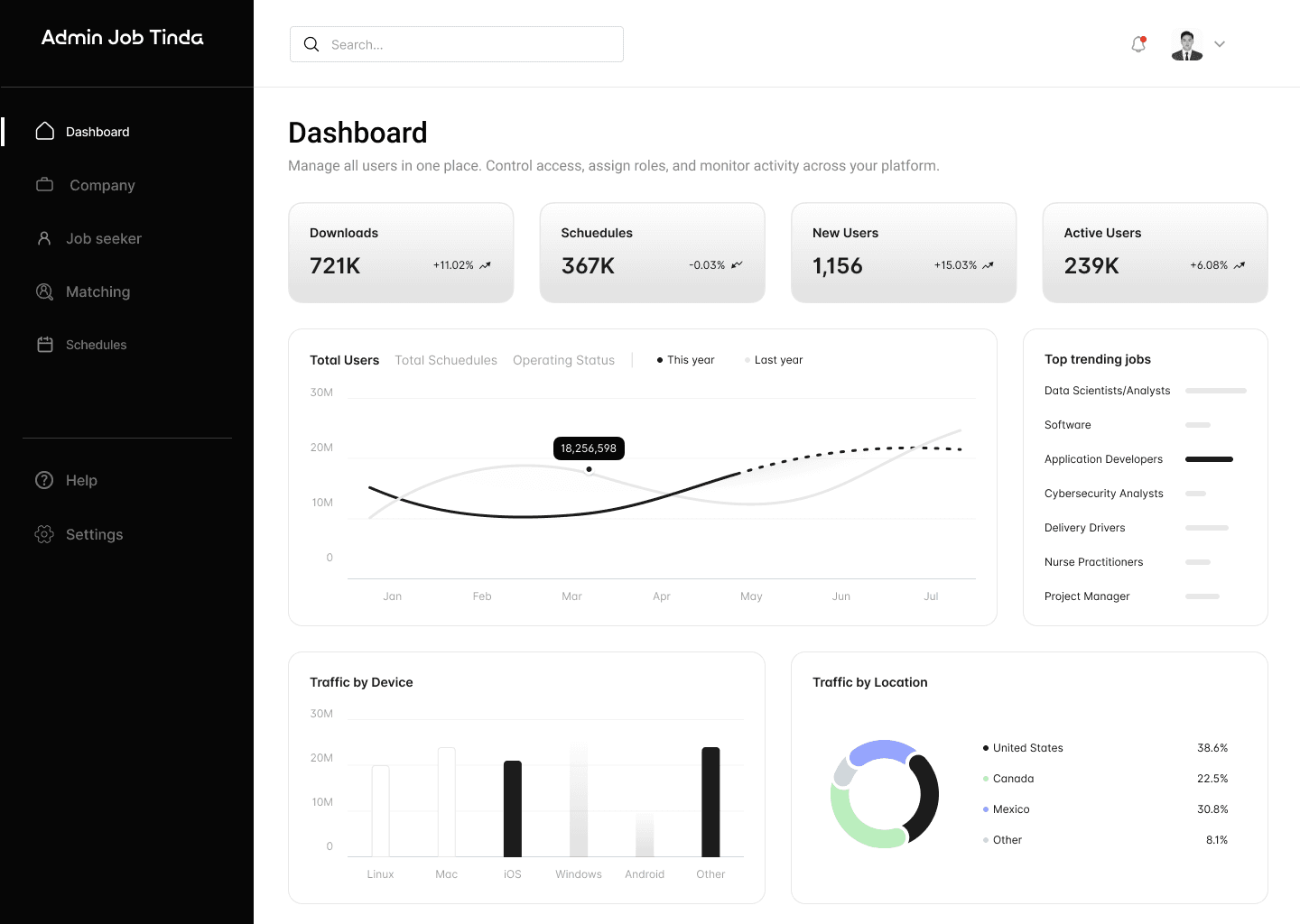Open Company via its briefcase icon

pos(45,185)
